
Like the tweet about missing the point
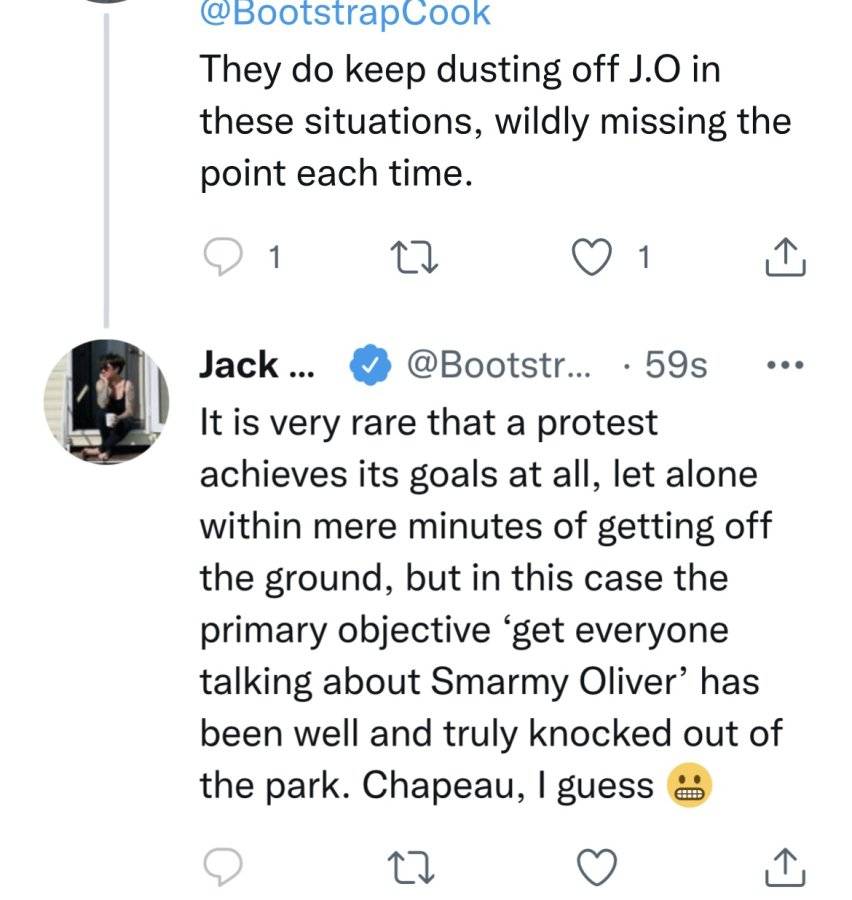pyautogui.click(x=592, y=257)
